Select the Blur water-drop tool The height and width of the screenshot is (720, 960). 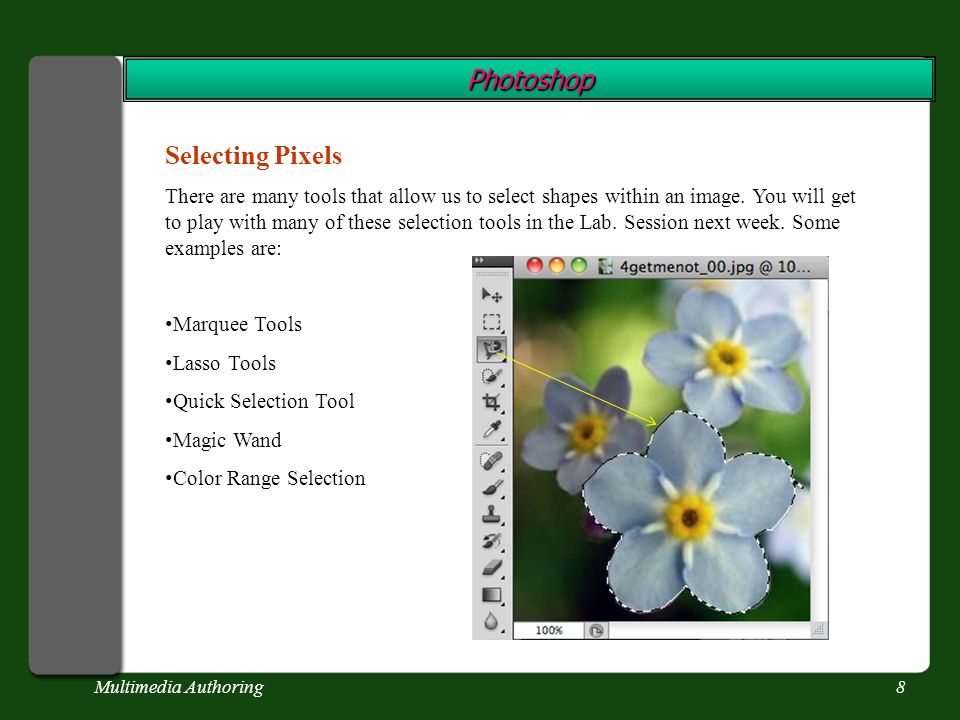[492, 621]
